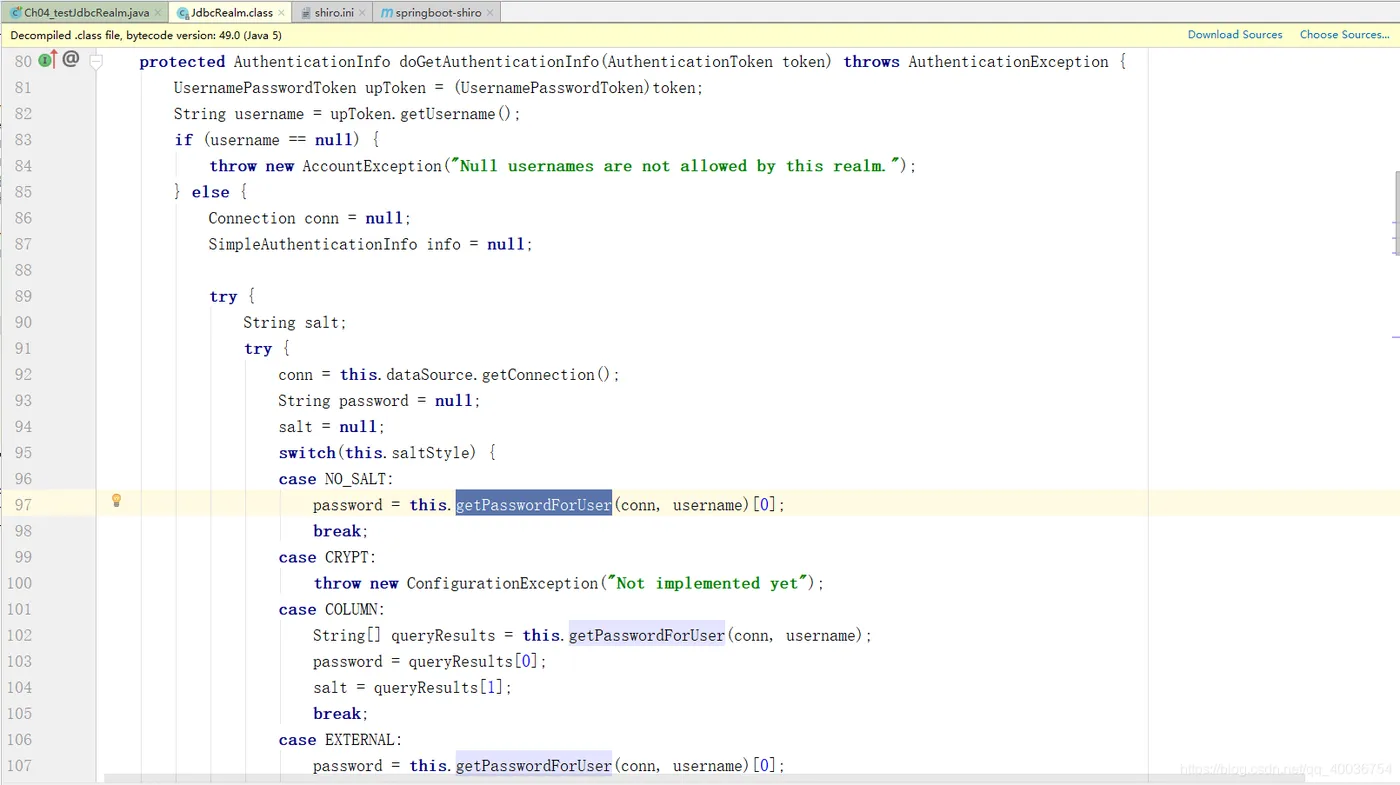
Task: Click the doGetAuthenticationInfo method name
Action: click(x=498, y=62)
